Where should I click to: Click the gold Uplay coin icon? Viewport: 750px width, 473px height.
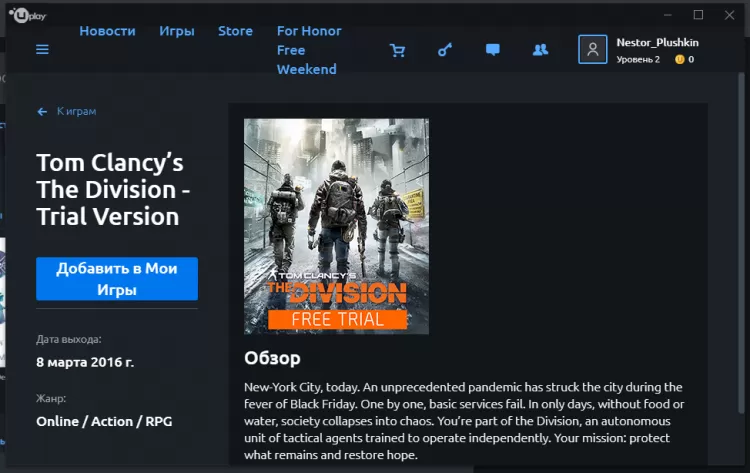pyautogui.click(x=679, y=59)
